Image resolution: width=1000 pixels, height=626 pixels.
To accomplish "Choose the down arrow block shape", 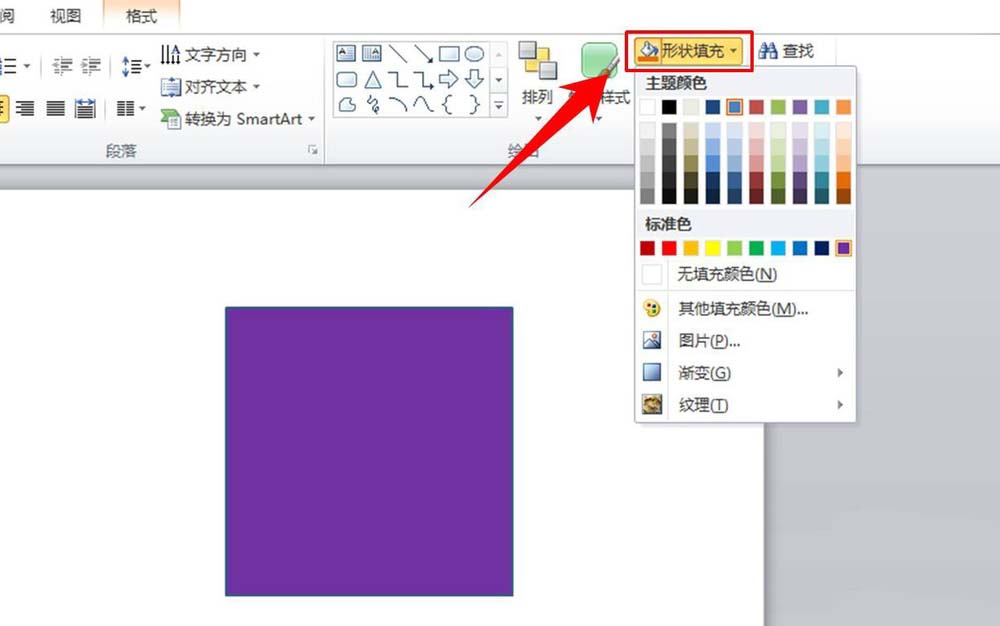I will (x=474, y=79).
